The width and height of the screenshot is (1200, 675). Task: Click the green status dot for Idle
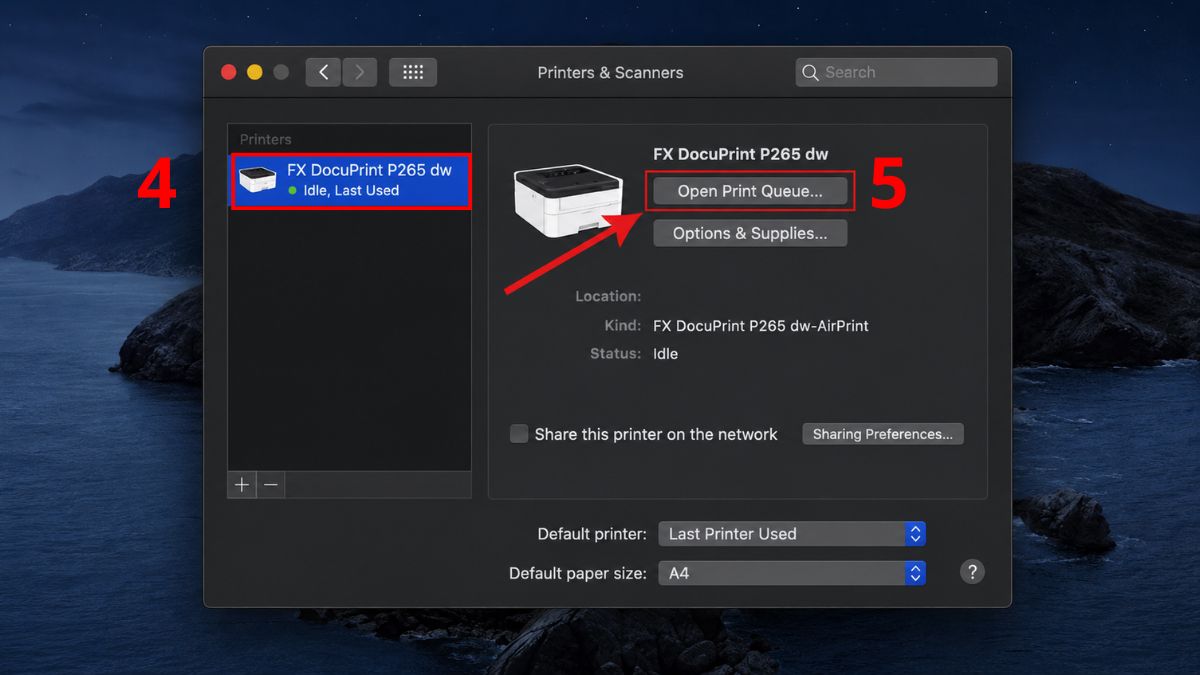coord(293,190)
